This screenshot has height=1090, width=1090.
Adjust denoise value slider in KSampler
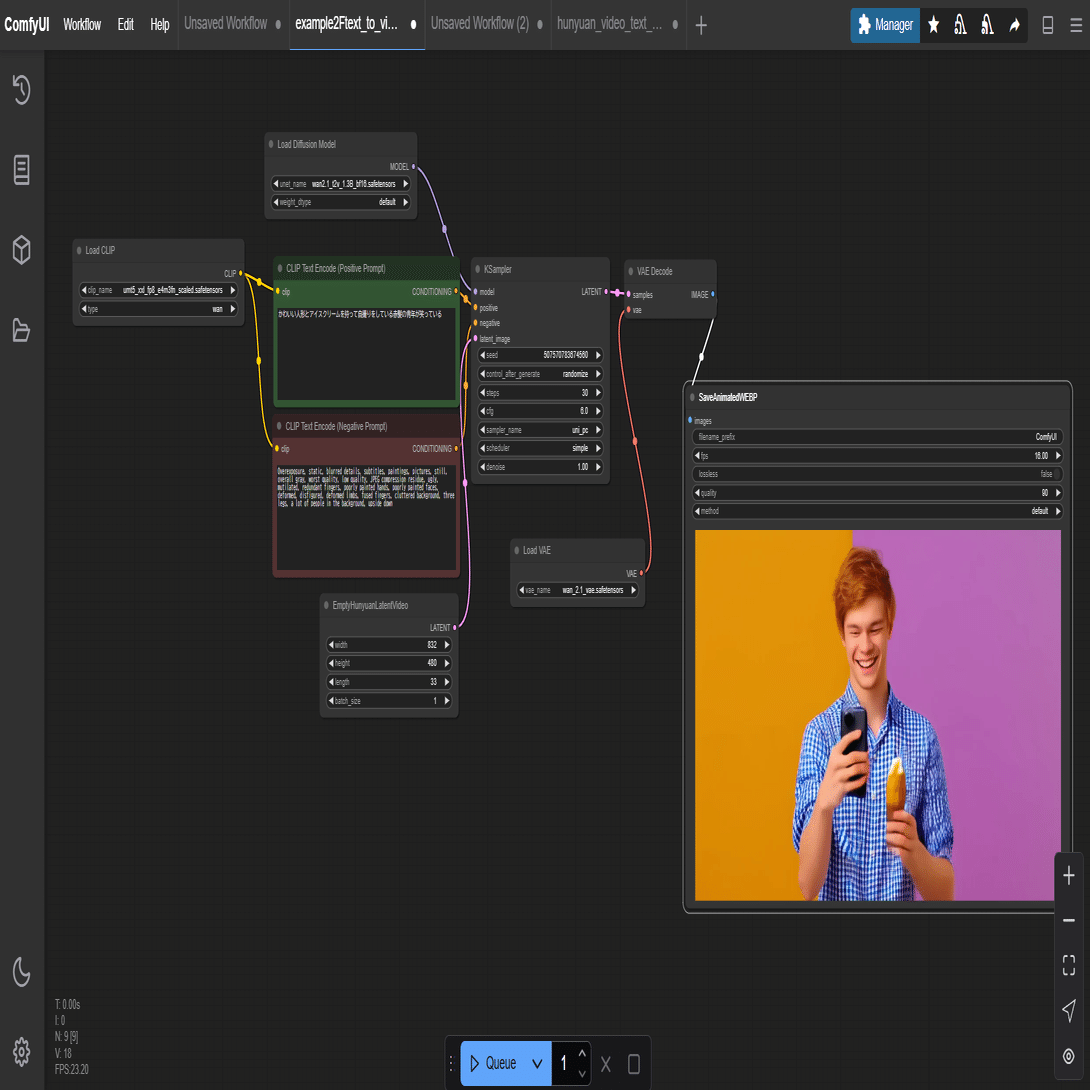[x=540, y=466]
